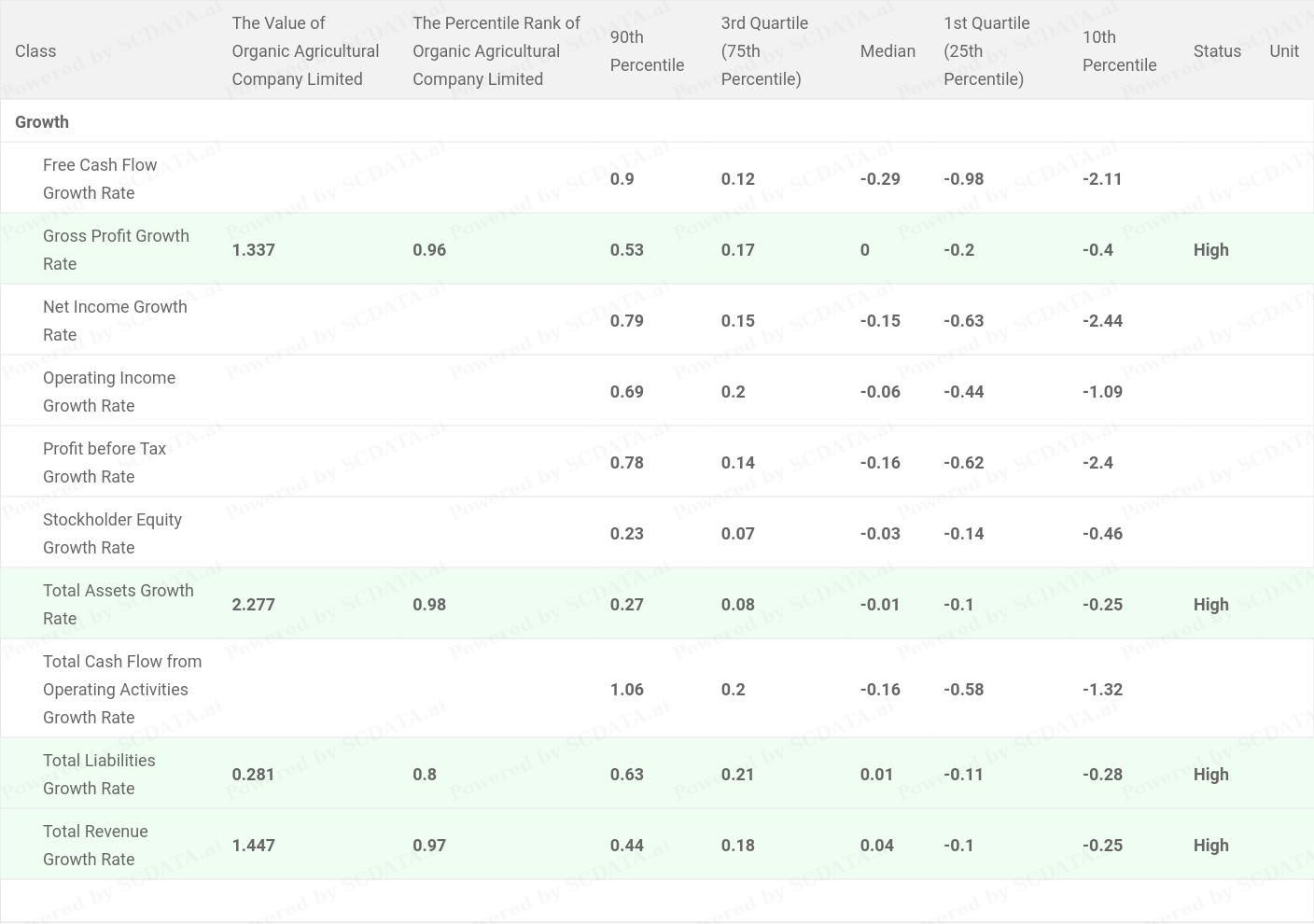Click the 0.79 Net Income 90th percentile
The image size is (1314, 924).
tap(626, 321)
